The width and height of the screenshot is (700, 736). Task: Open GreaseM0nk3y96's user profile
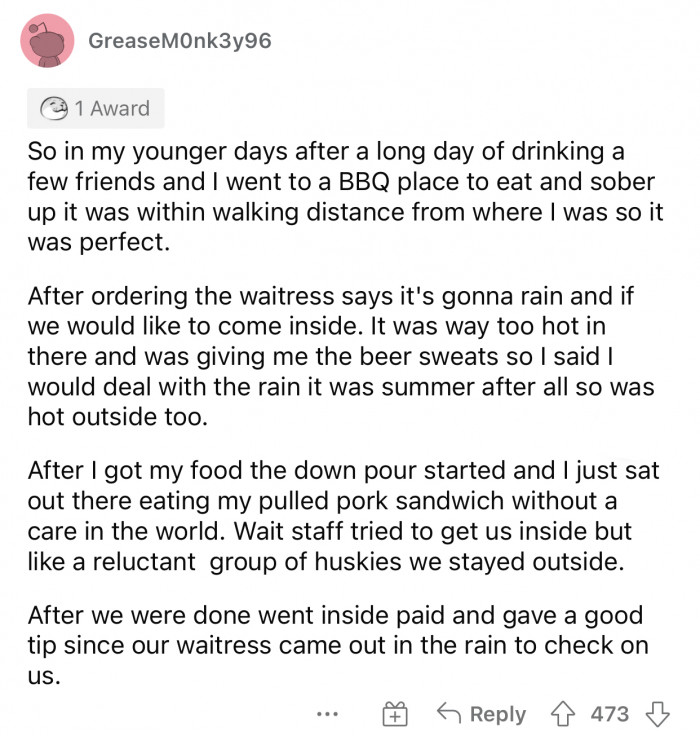coord(180,41)
